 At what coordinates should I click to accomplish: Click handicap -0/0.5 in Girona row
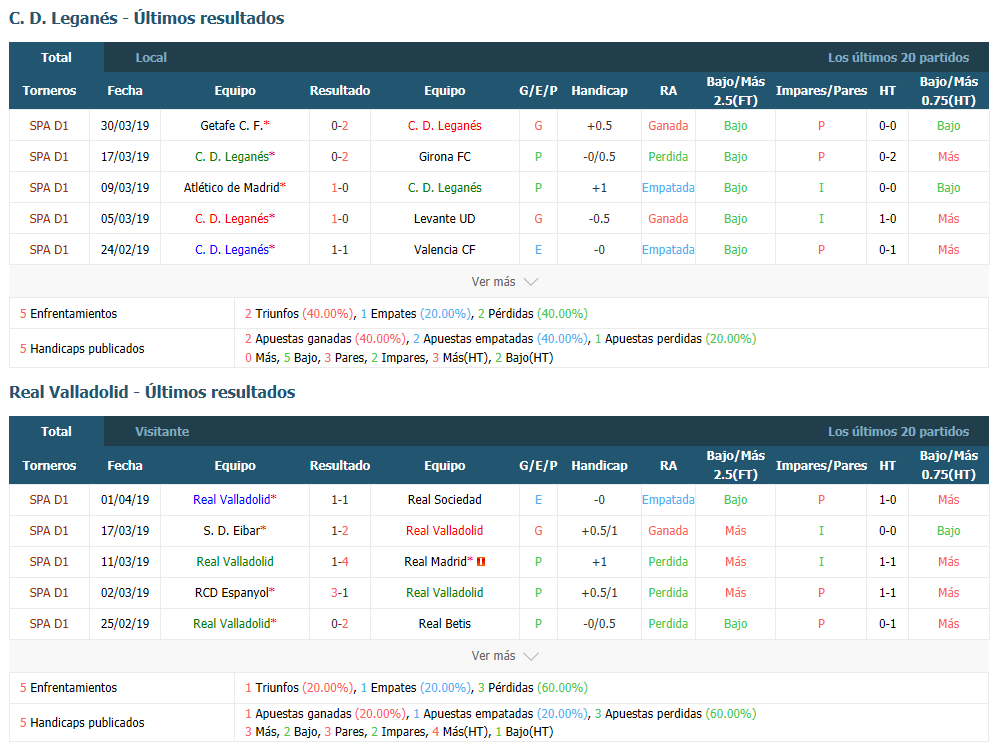599,157
